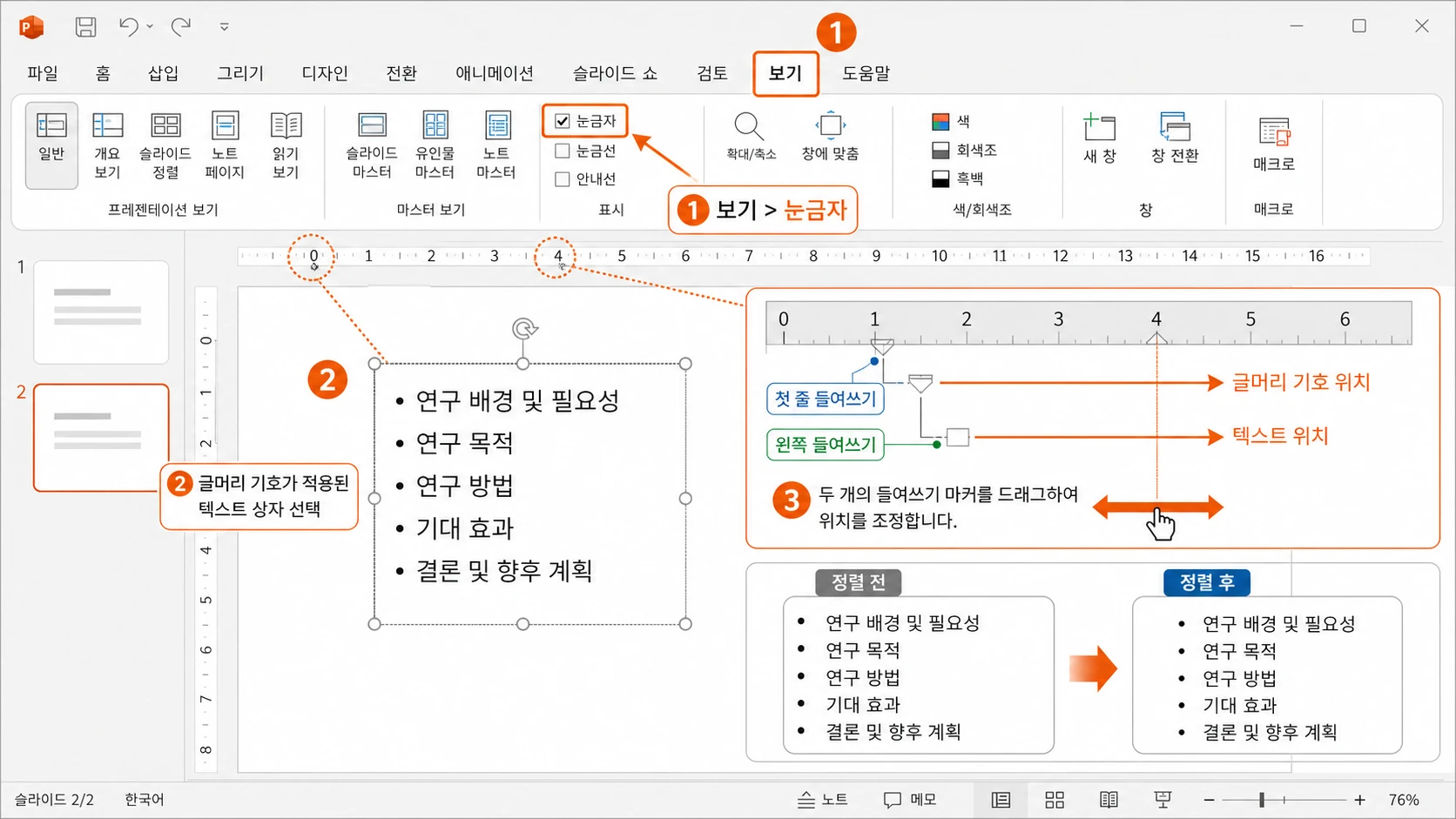Open Slide Master (슬라이드 마스터)

pos(372,145)
